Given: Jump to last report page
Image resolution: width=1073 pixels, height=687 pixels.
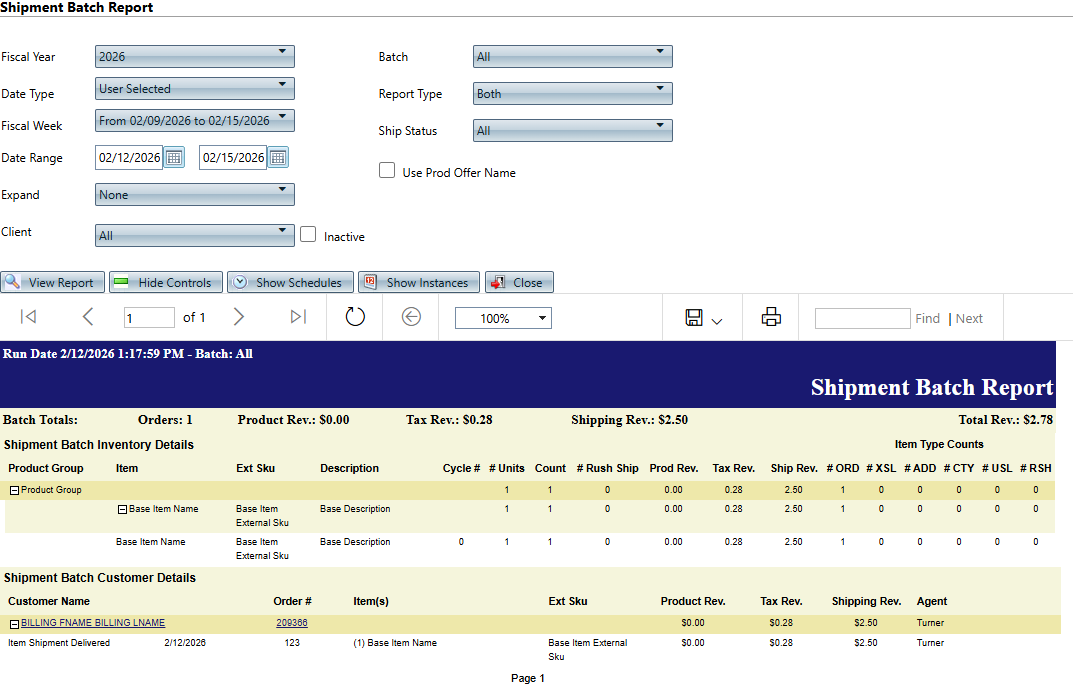Looking at the screenshot, I should [298, 317].
